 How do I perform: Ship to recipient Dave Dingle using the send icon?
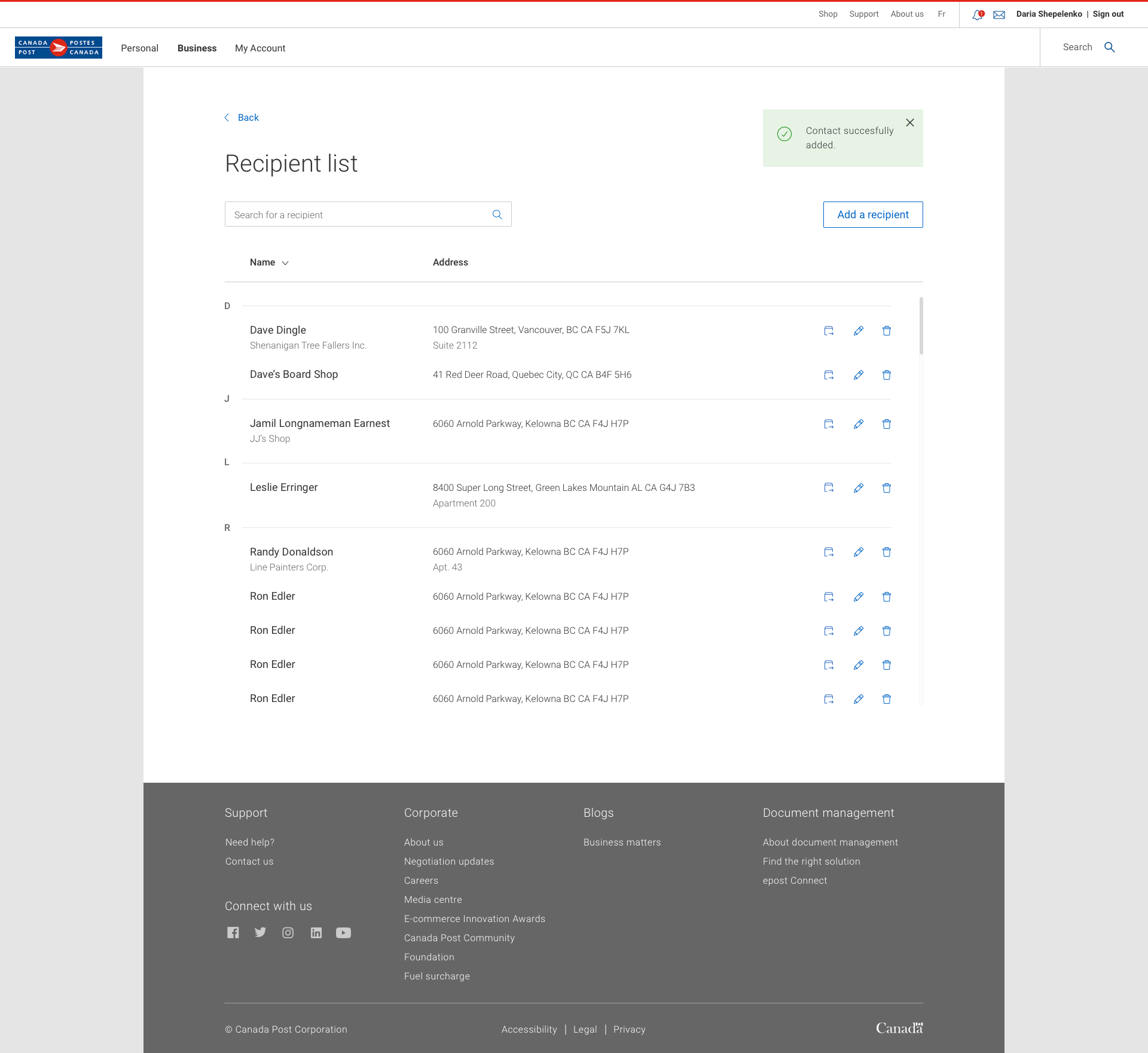pos(829,330)
